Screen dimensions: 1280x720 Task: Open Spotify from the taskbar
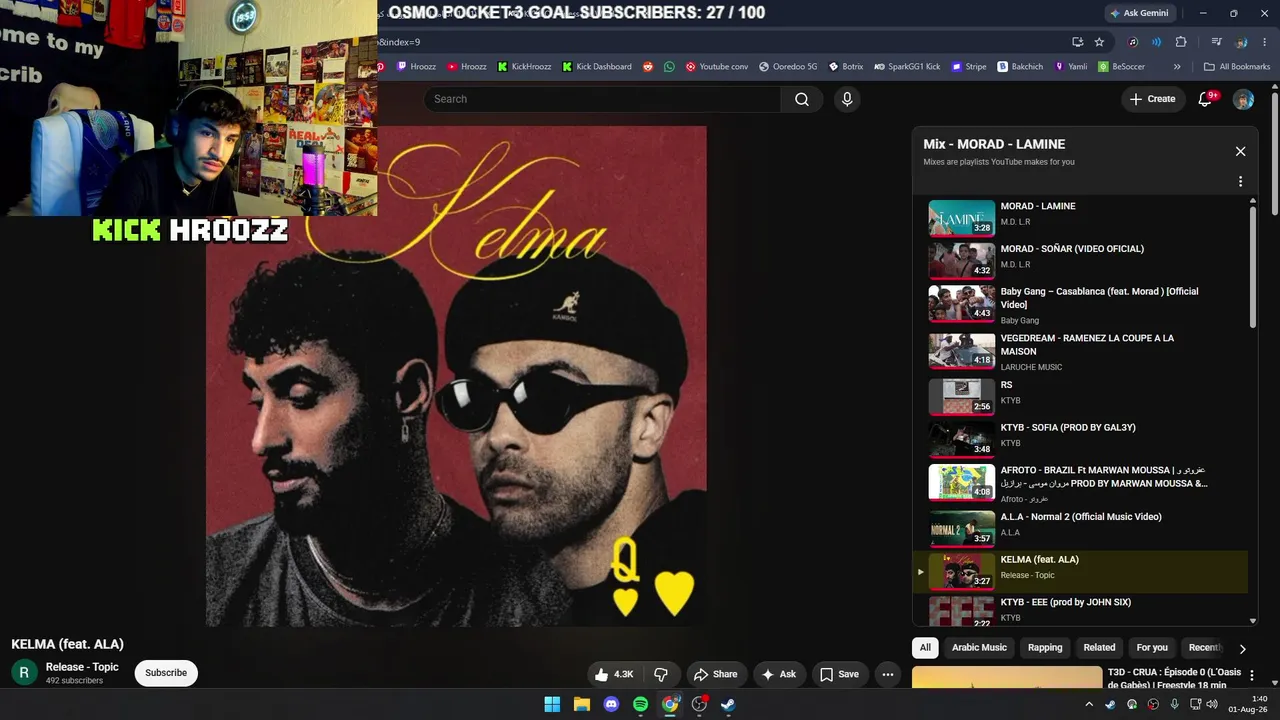641,704
